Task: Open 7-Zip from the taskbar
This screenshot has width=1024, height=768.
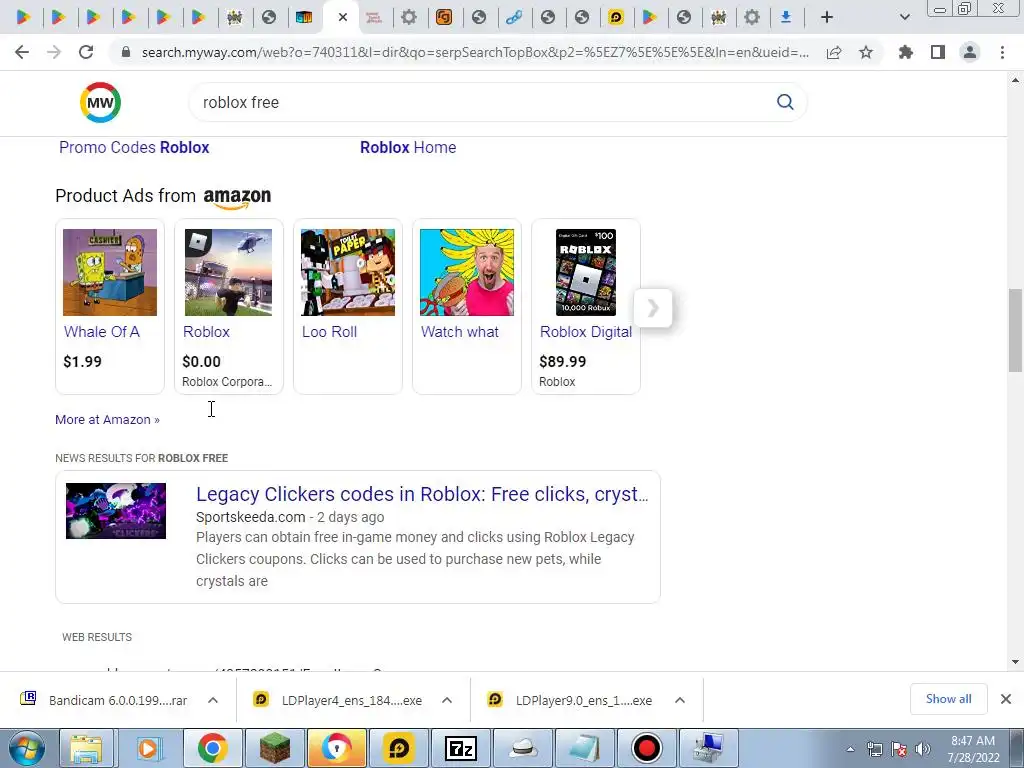Action: pos(460,748)
